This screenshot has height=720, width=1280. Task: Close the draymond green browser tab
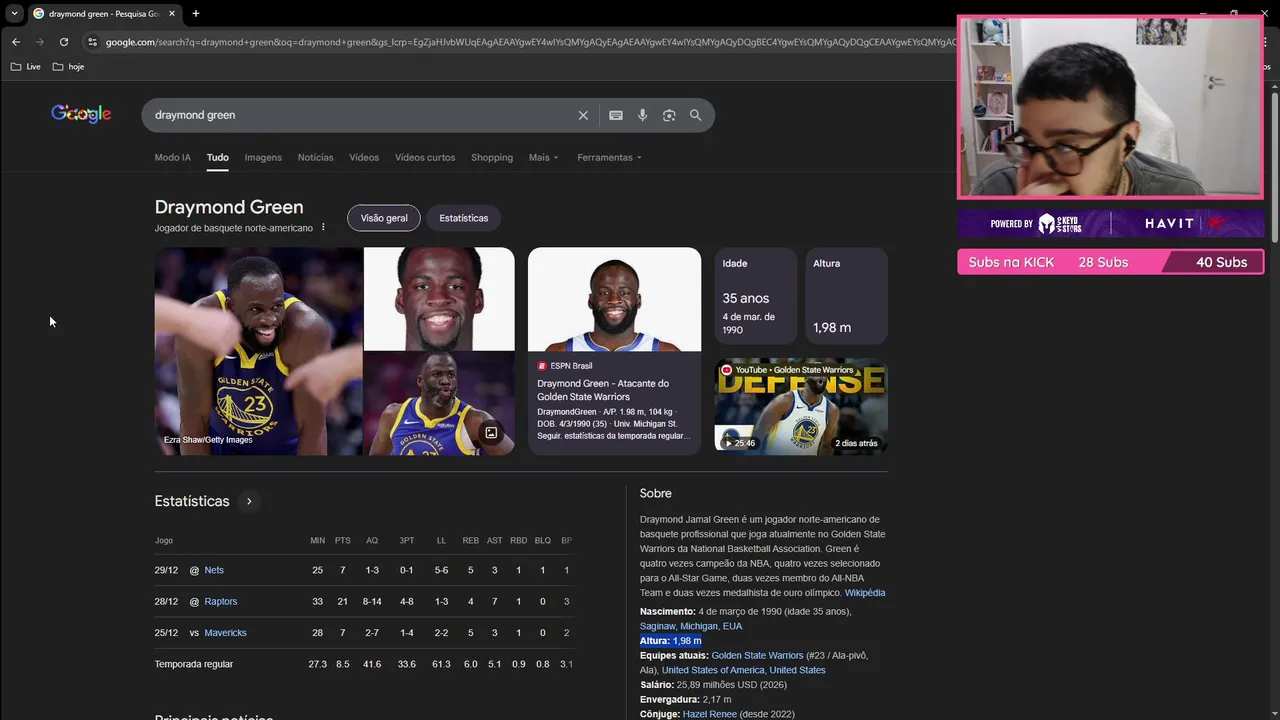point(172,14)
